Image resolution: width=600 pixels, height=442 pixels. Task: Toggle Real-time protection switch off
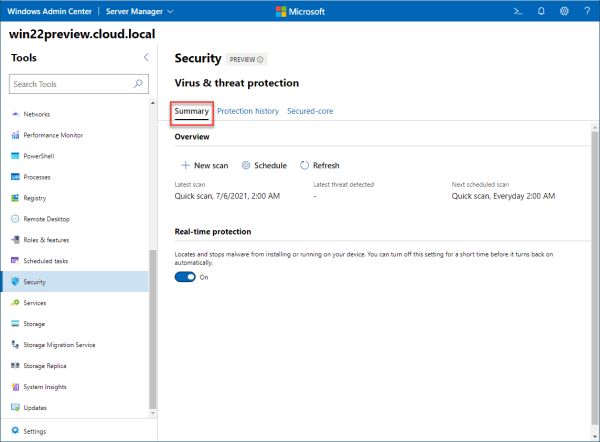pos(185,277)
